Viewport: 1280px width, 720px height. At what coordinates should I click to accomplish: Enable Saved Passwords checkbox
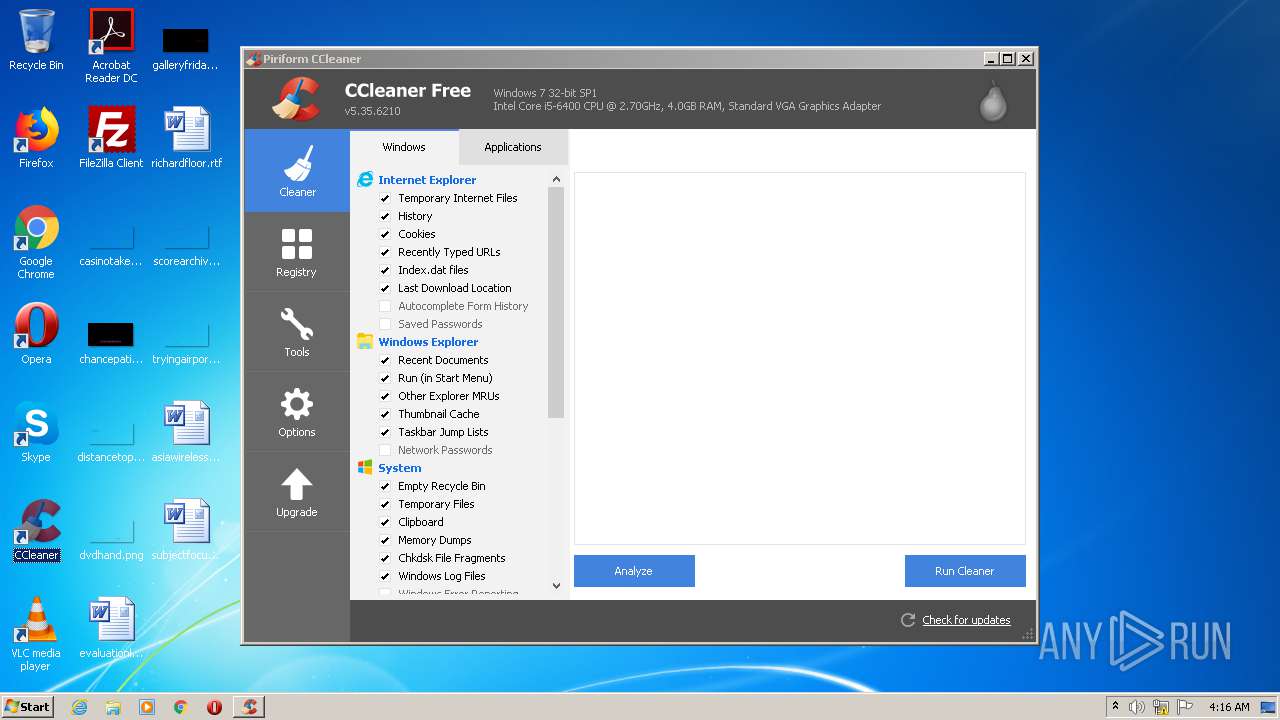[385, 324]
